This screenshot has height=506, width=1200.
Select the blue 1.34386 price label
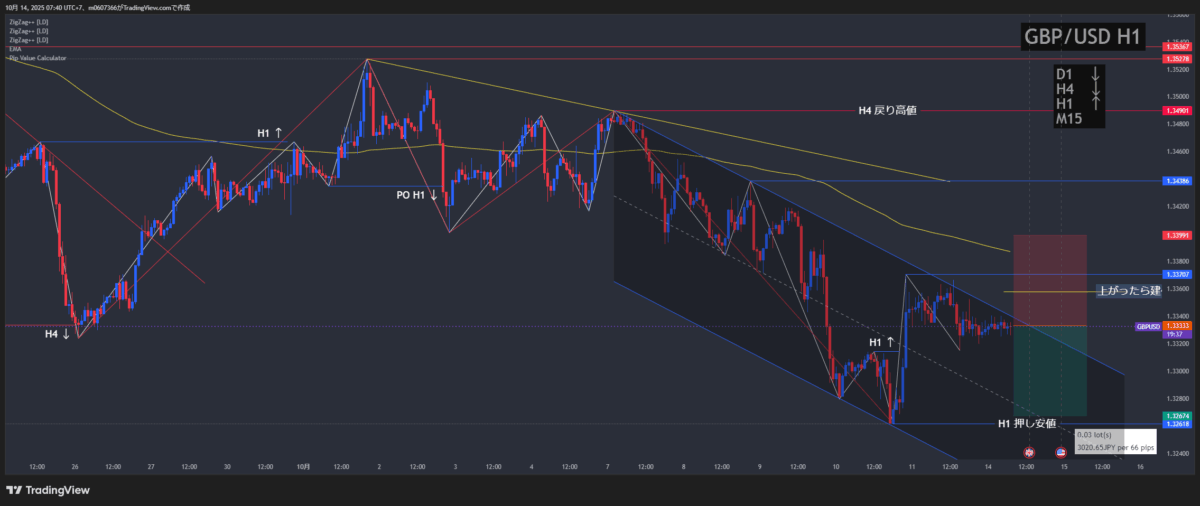(1177, 181)
